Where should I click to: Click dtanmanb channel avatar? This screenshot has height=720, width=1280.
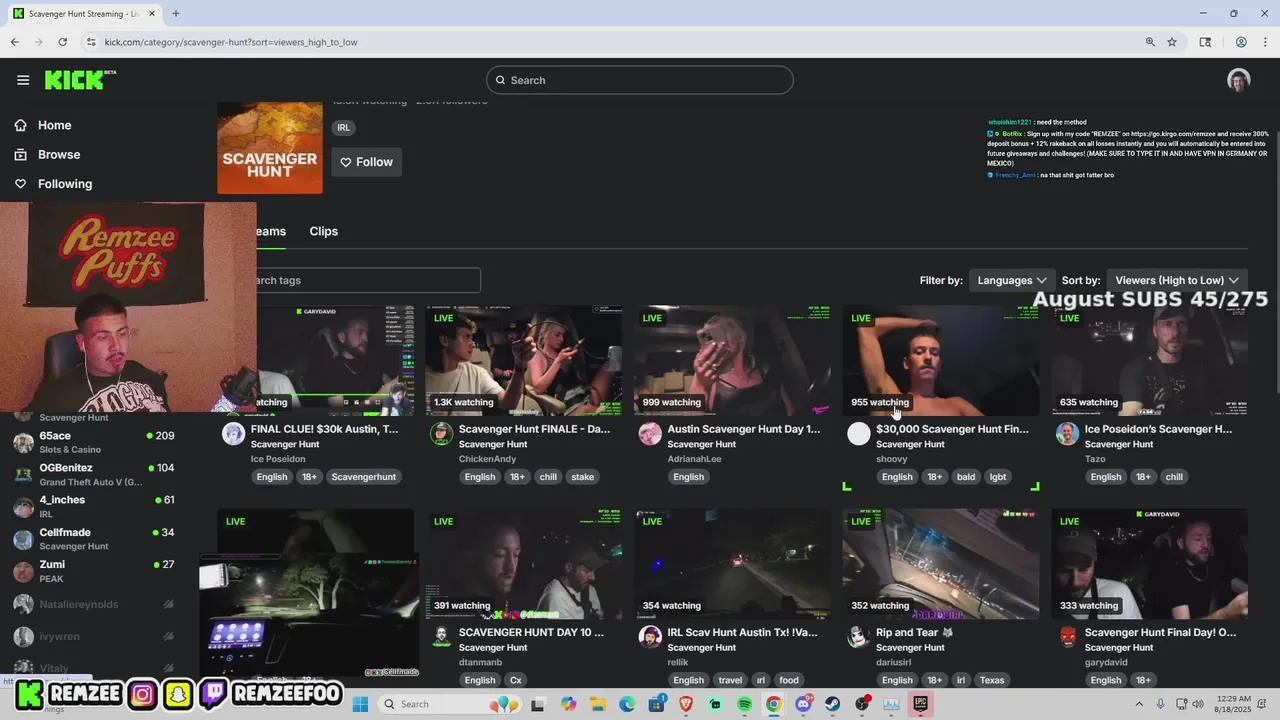(441, 637)
